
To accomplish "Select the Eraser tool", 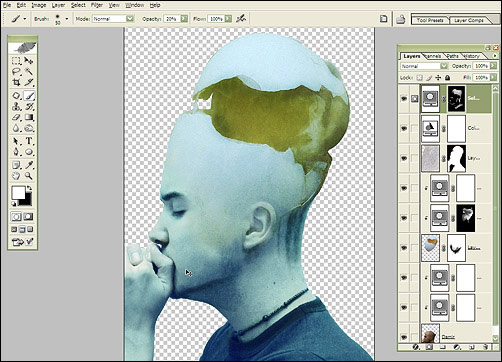I will (x=16, y=117).
